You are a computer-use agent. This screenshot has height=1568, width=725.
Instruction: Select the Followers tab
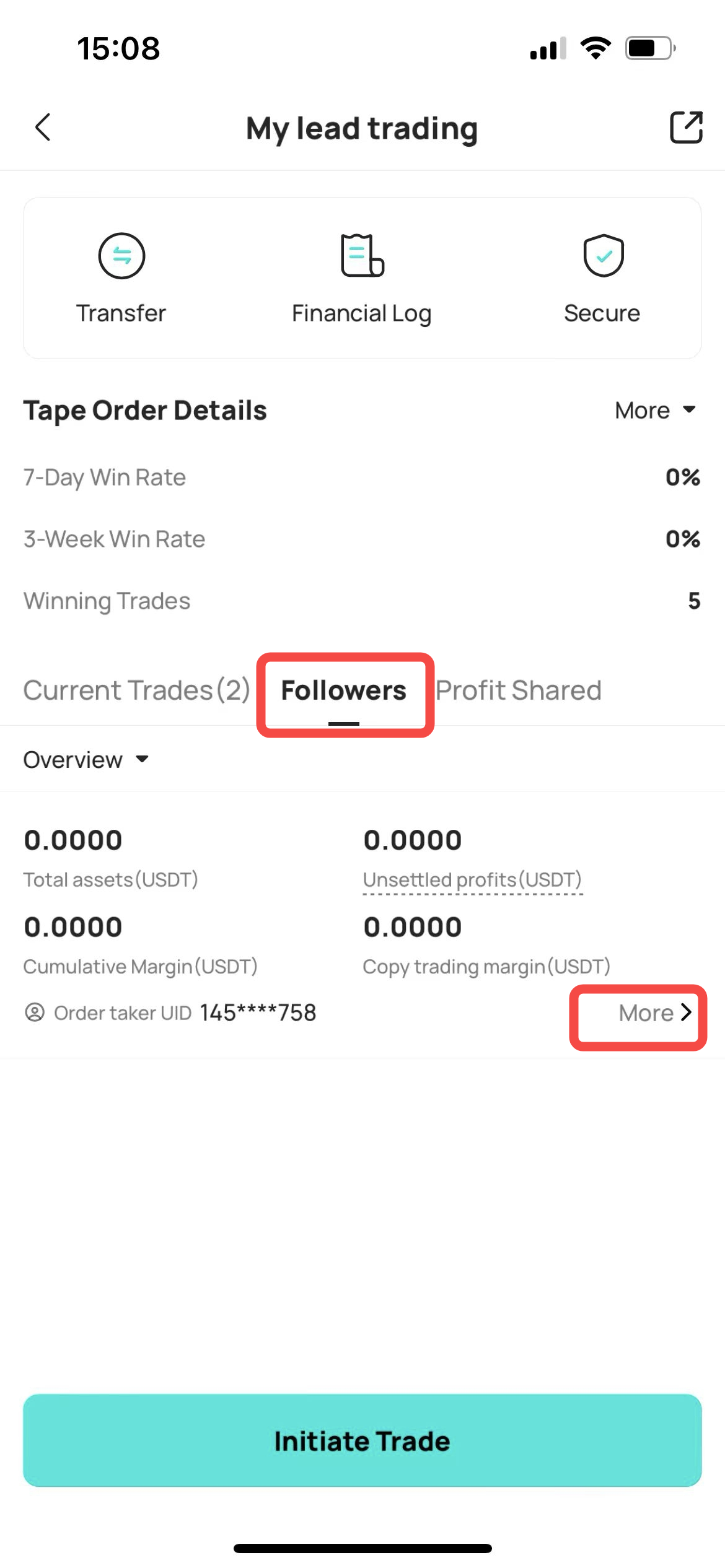(x=344, y=690)
